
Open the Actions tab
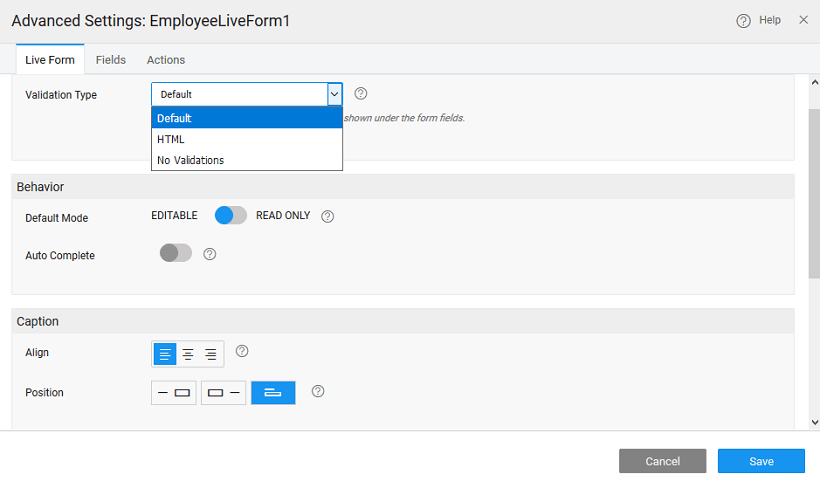point(166,60)
